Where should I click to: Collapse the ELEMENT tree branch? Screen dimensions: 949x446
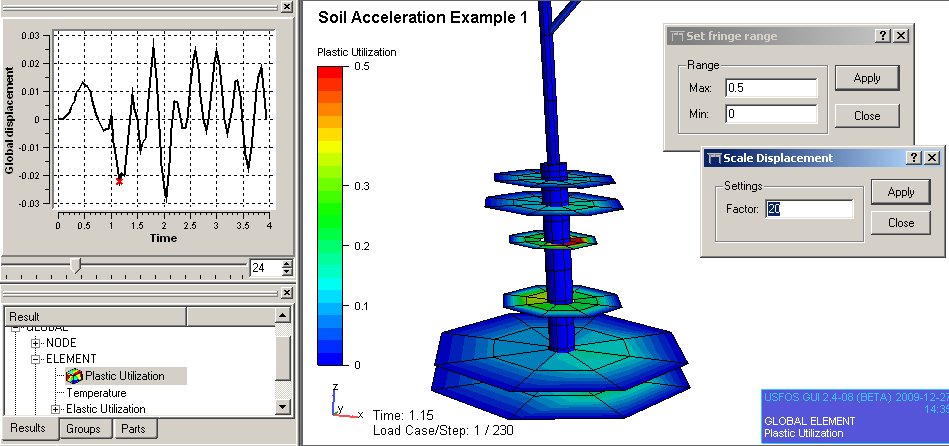pos(37,359)
